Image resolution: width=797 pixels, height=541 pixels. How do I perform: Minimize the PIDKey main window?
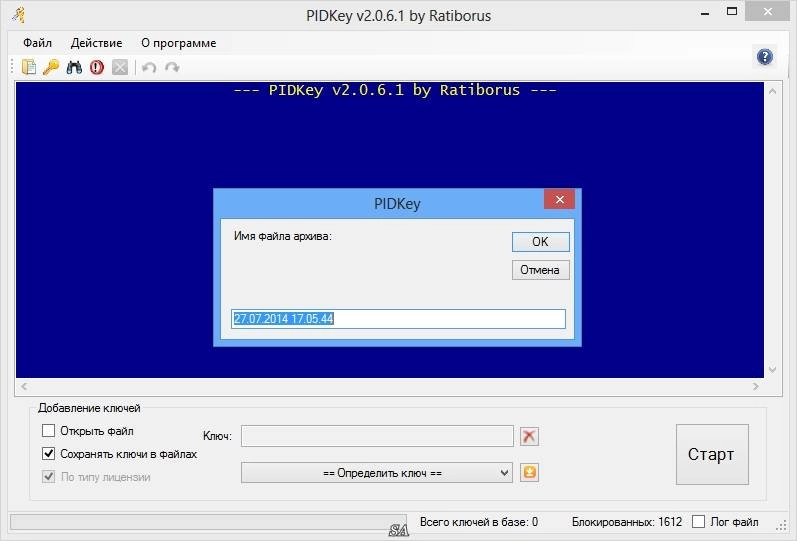click(x=704, y=13)
